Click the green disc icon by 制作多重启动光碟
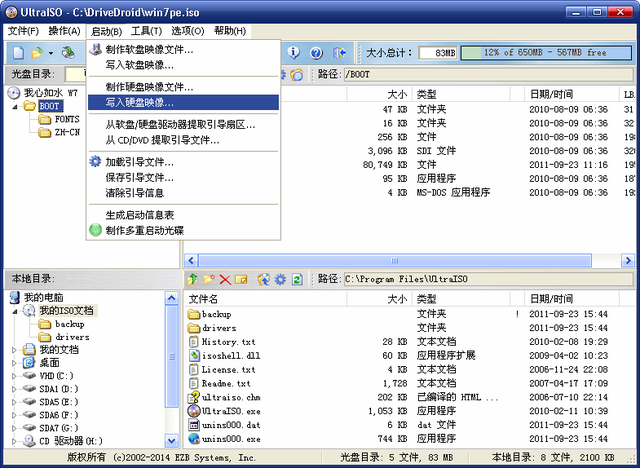 95,230
